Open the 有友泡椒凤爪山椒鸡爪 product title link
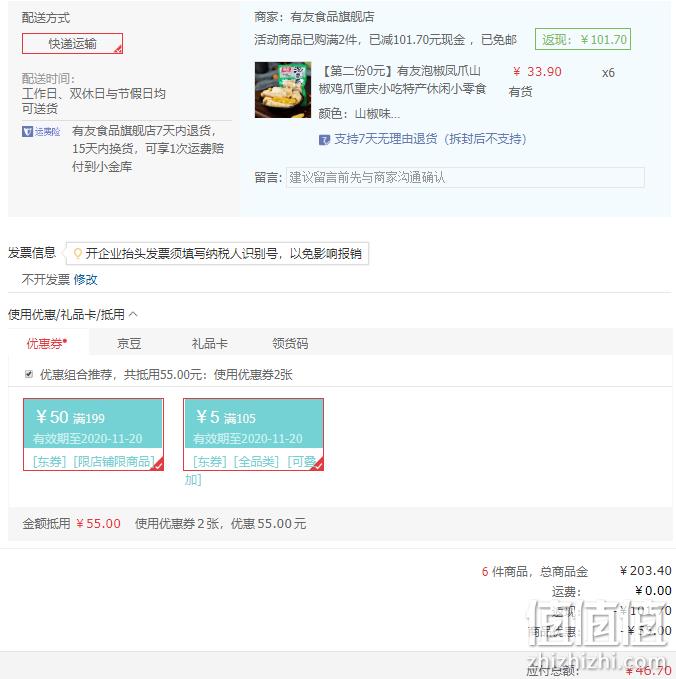 [402, 80]
